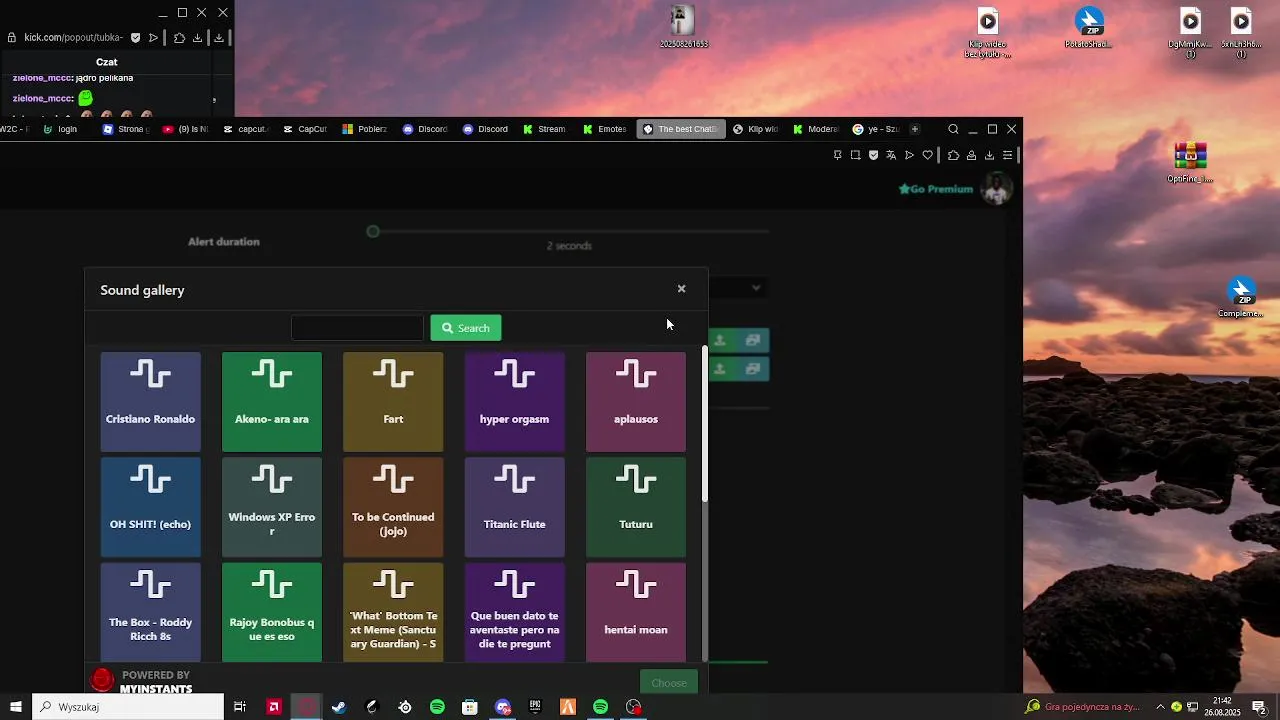Choose the To be Continued (jojo) sound
The height and width of the screenshot is (720, 1280).
click(x=393, y=507)
